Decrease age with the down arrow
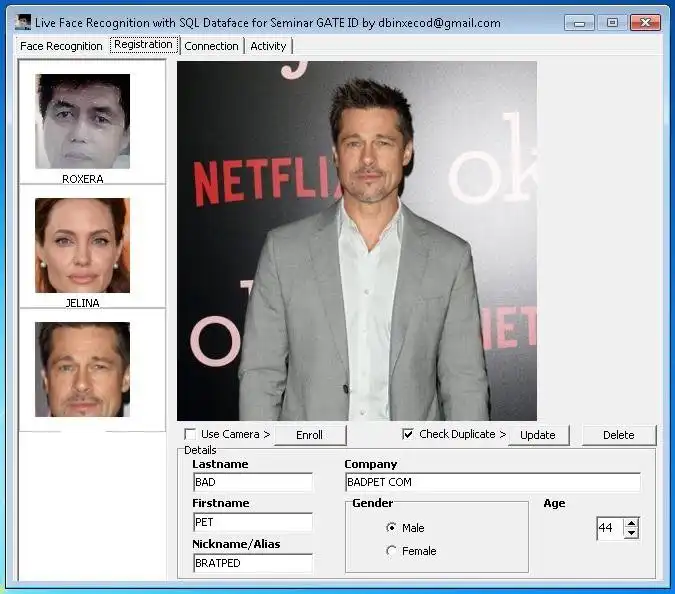Screen dimensions: 675x594 tap(631, 534)
